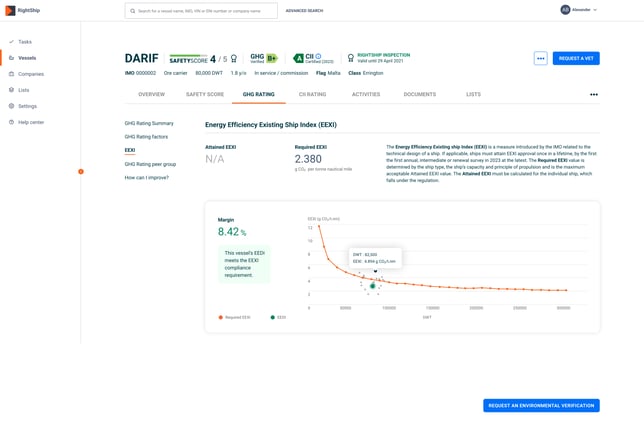
Task: Expand the Alexander account dropdown chevron
Action: (595, 10)
